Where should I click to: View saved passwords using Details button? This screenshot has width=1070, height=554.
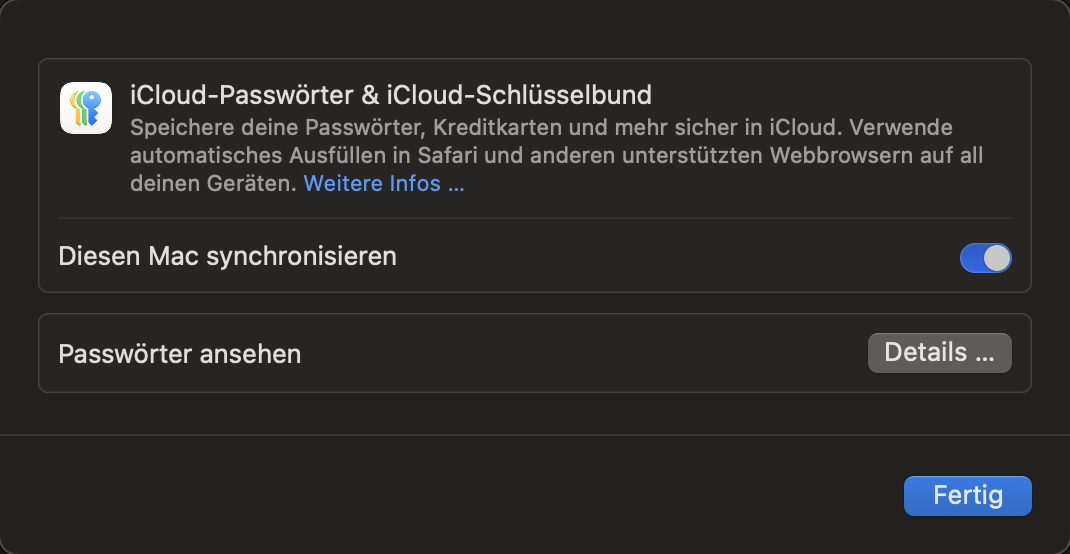tap(939, 353)
